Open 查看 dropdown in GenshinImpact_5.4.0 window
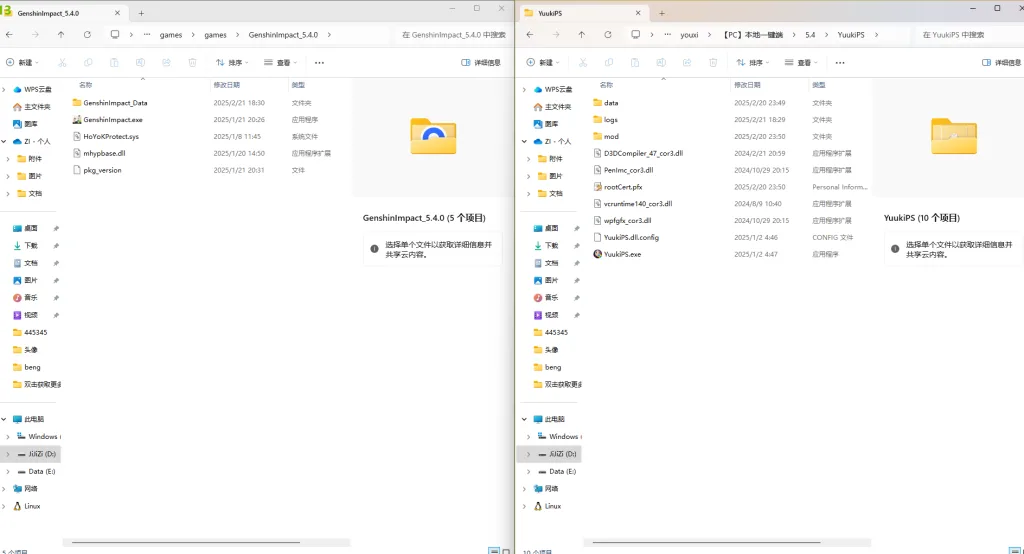1024x554 pixels. 280,63
